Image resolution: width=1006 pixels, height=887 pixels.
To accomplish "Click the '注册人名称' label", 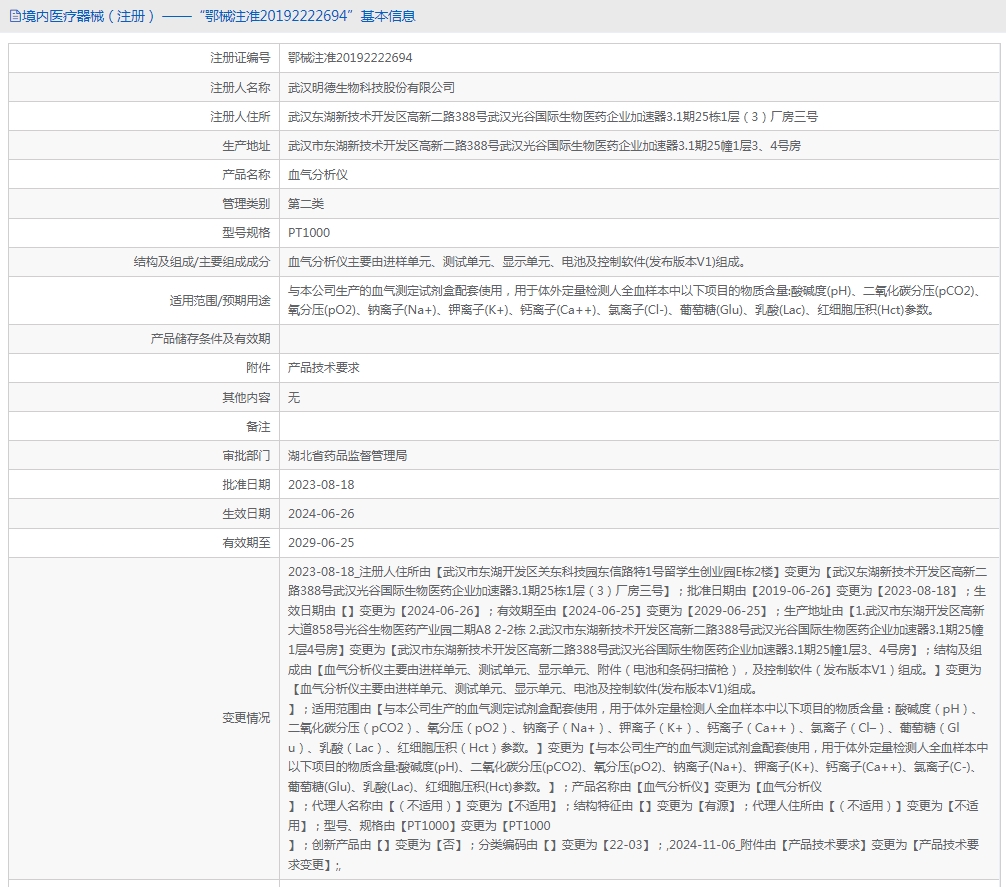I will pos(240,87).
